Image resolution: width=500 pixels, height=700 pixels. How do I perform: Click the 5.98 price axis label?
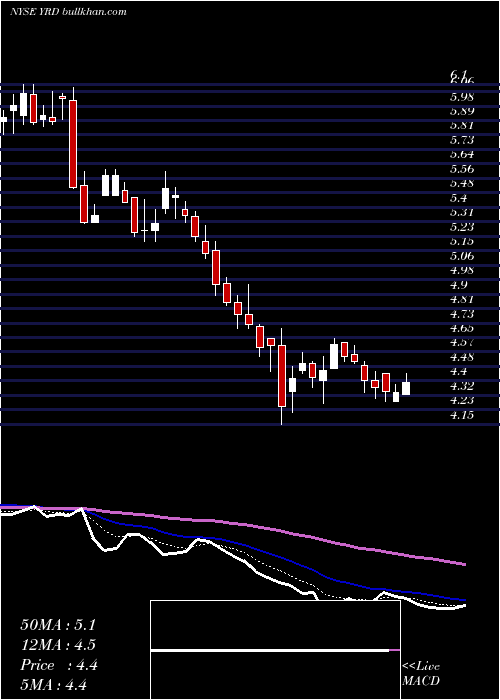coord(462,96)
